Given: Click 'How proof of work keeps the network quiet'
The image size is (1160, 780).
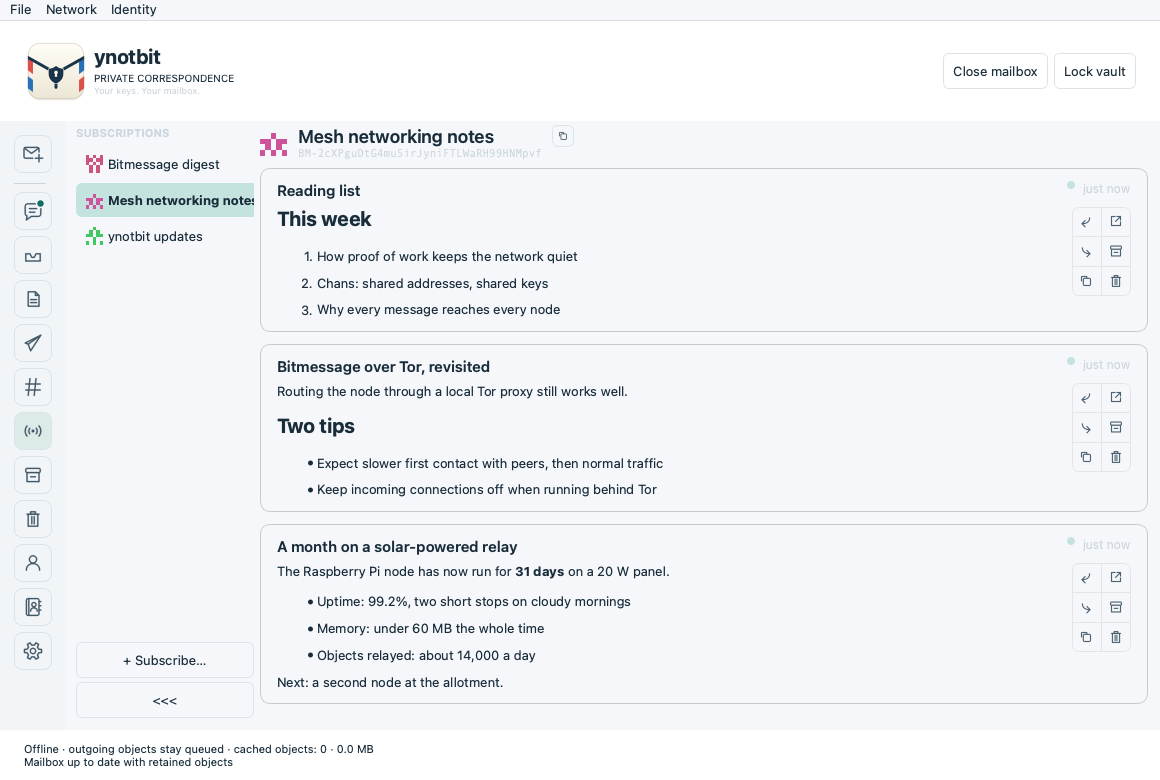Looking at the screenshot, I should click(x=447, y=256).
